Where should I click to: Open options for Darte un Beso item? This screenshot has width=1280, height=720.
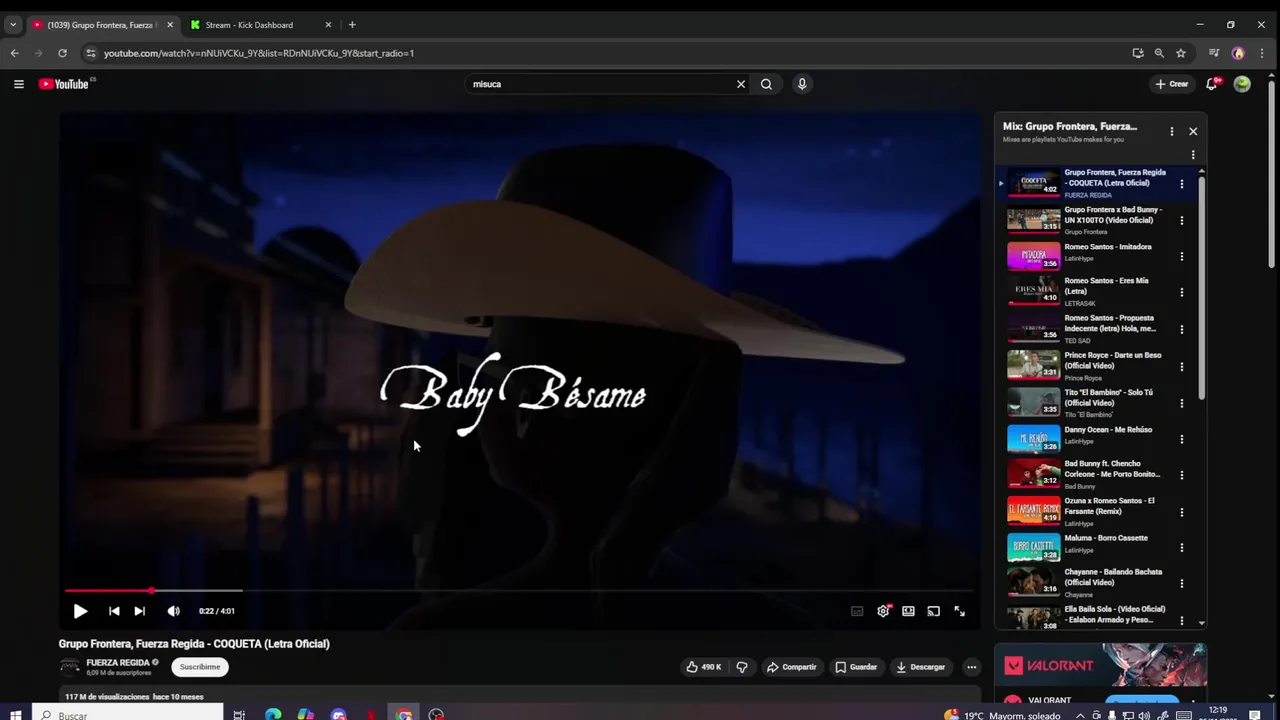[1182, 366]
